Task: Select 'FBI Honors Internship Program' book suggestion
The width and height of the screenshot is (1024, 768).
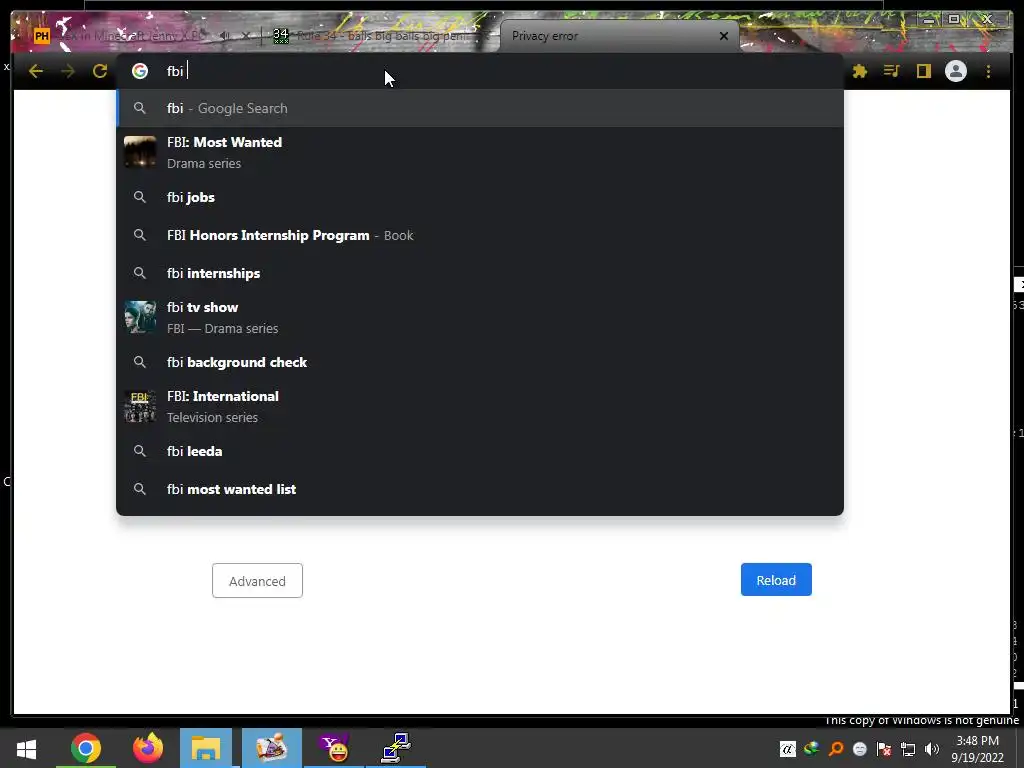Action: tap(480, 235)
